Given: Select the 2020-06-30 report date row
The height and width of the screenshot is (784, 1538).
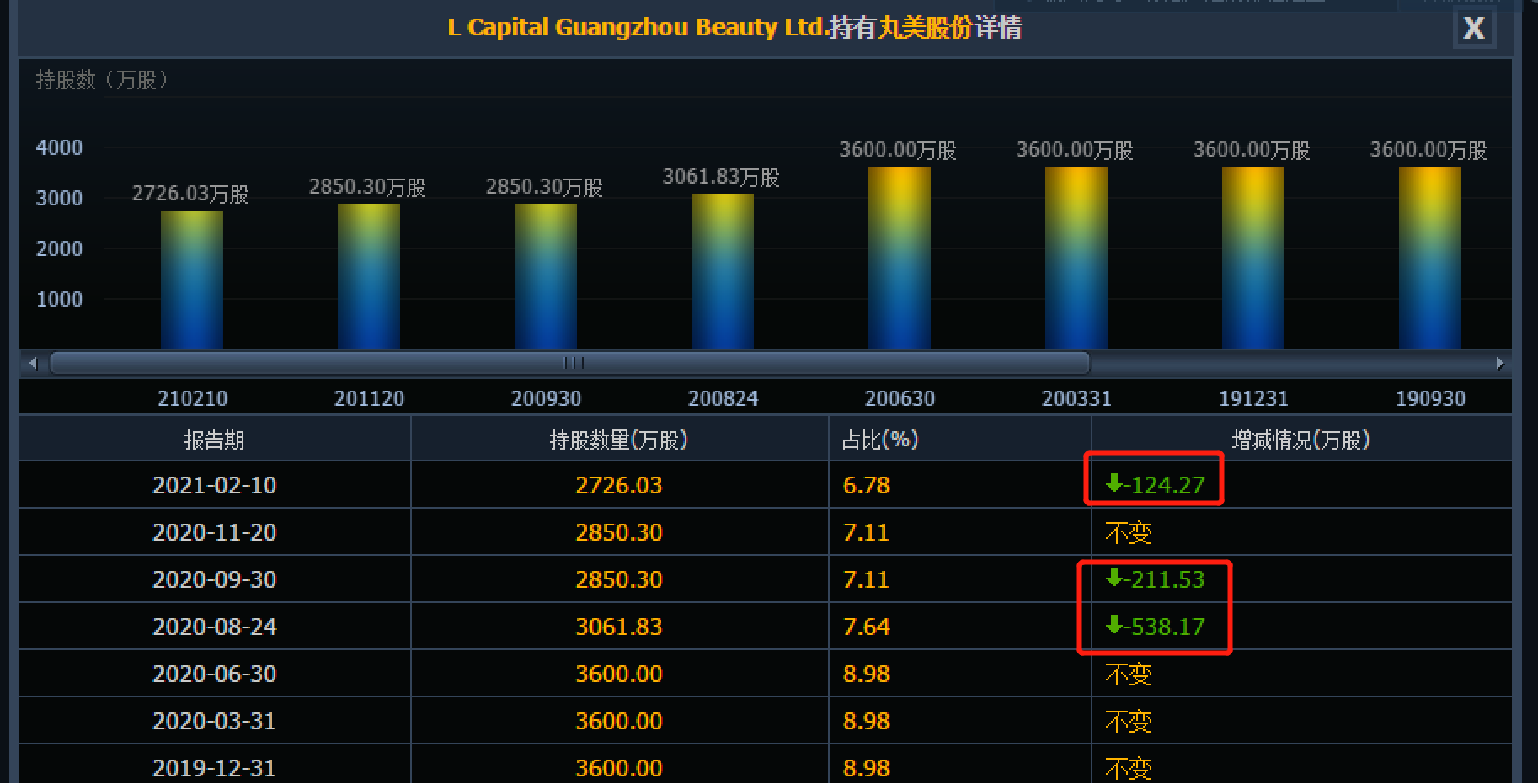Looking at the screenshot, I should pos(766,674).
